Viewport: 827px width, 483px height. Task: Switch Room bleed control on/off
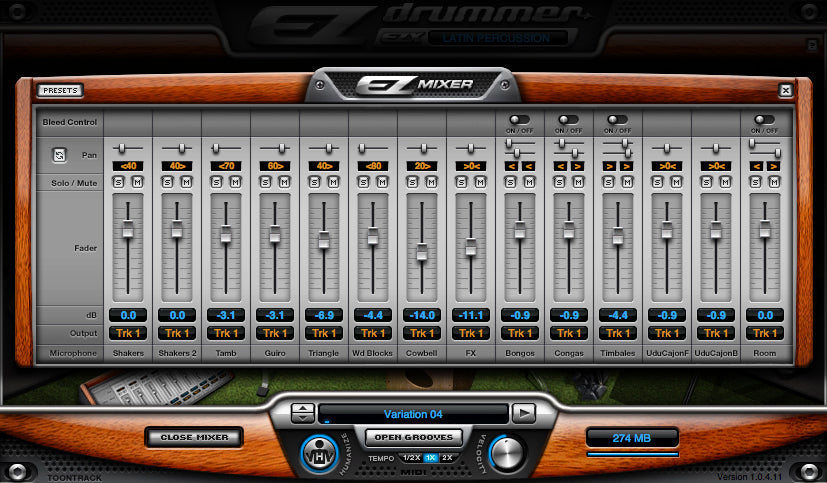click(x=765, y=119)
